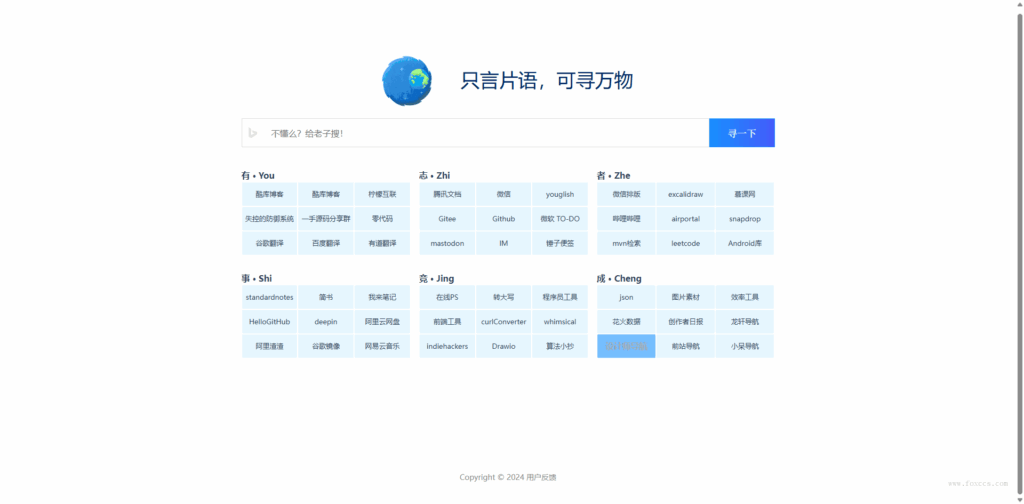Open the 柠檬互联 link
The image size is (1024, 504).
pyautogui.click(x=382, y=195)
